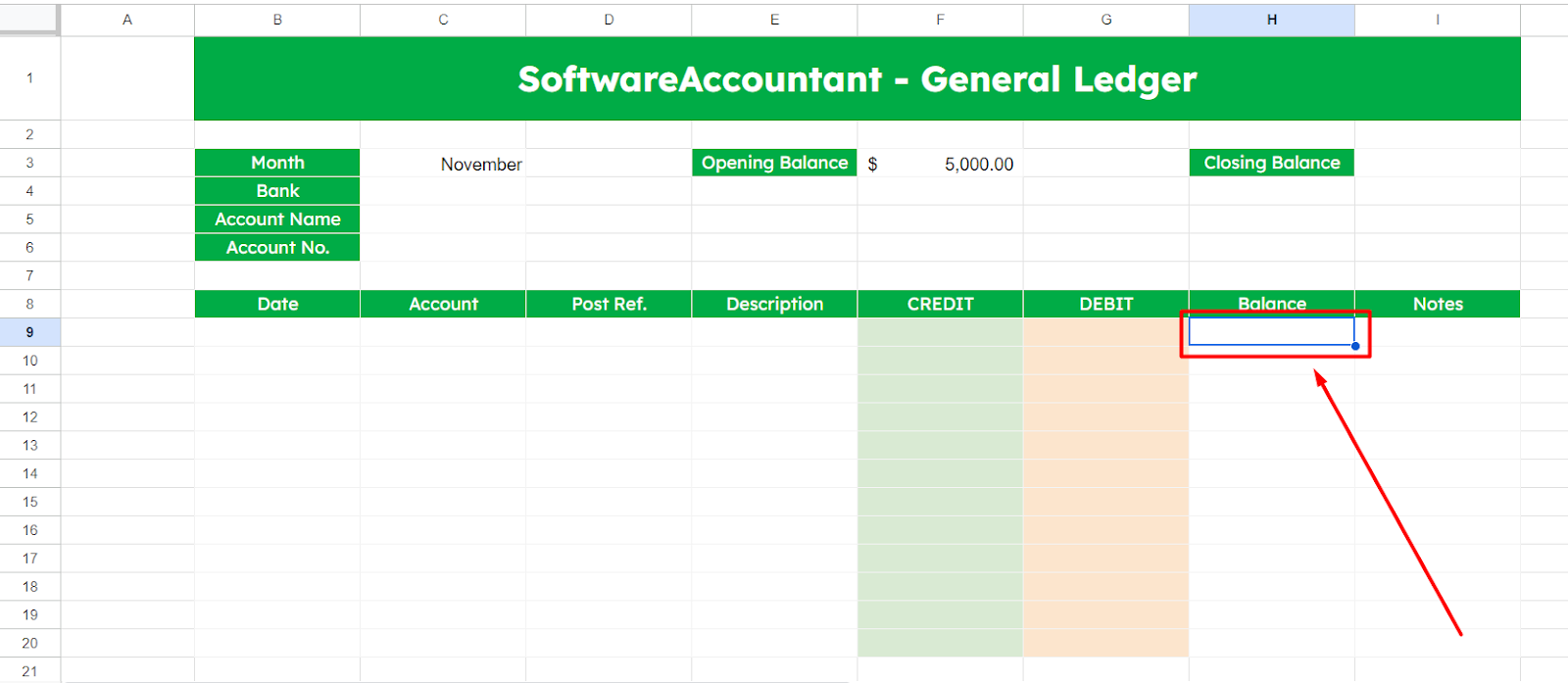Screen dimensions: 1568x683
Task: Select row 15 header
Action: pos(29,502)
